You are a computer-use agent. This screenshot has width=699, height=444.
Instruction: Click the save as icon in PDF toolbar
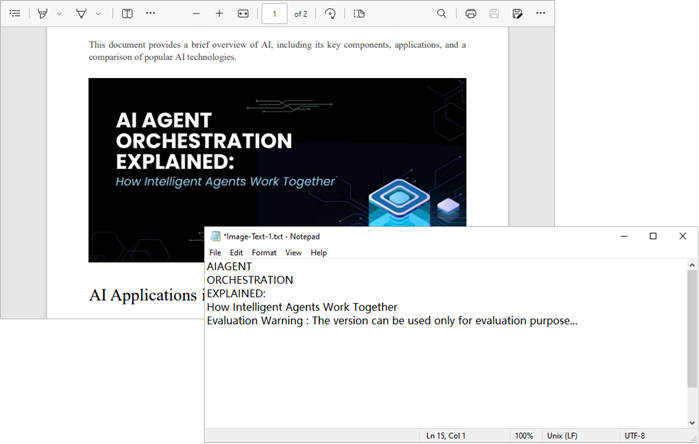click(x=517, y=14)
